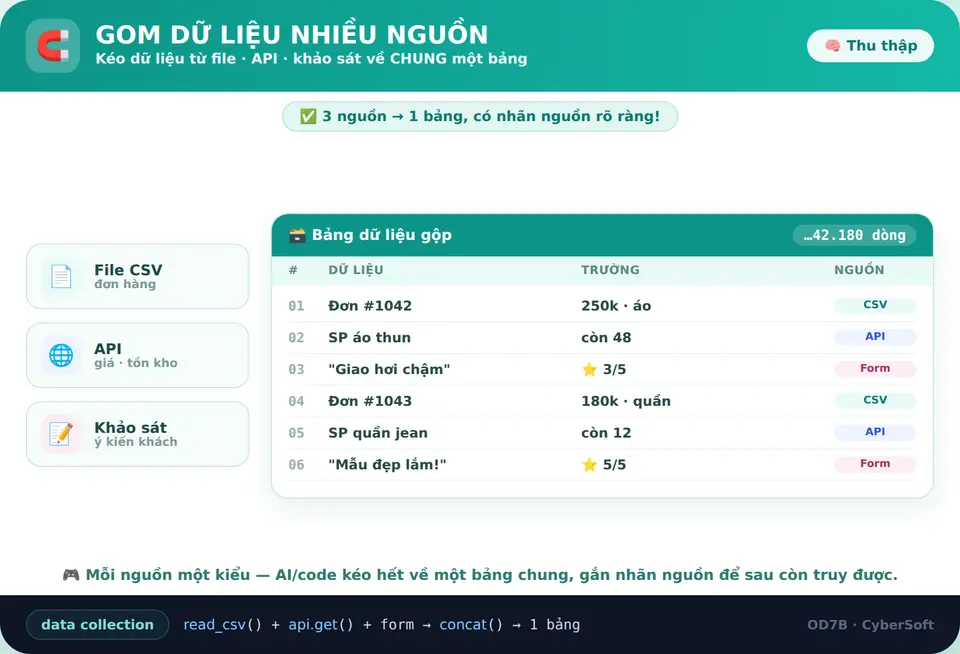Click the star icon beside 3/5 rating

590,369
